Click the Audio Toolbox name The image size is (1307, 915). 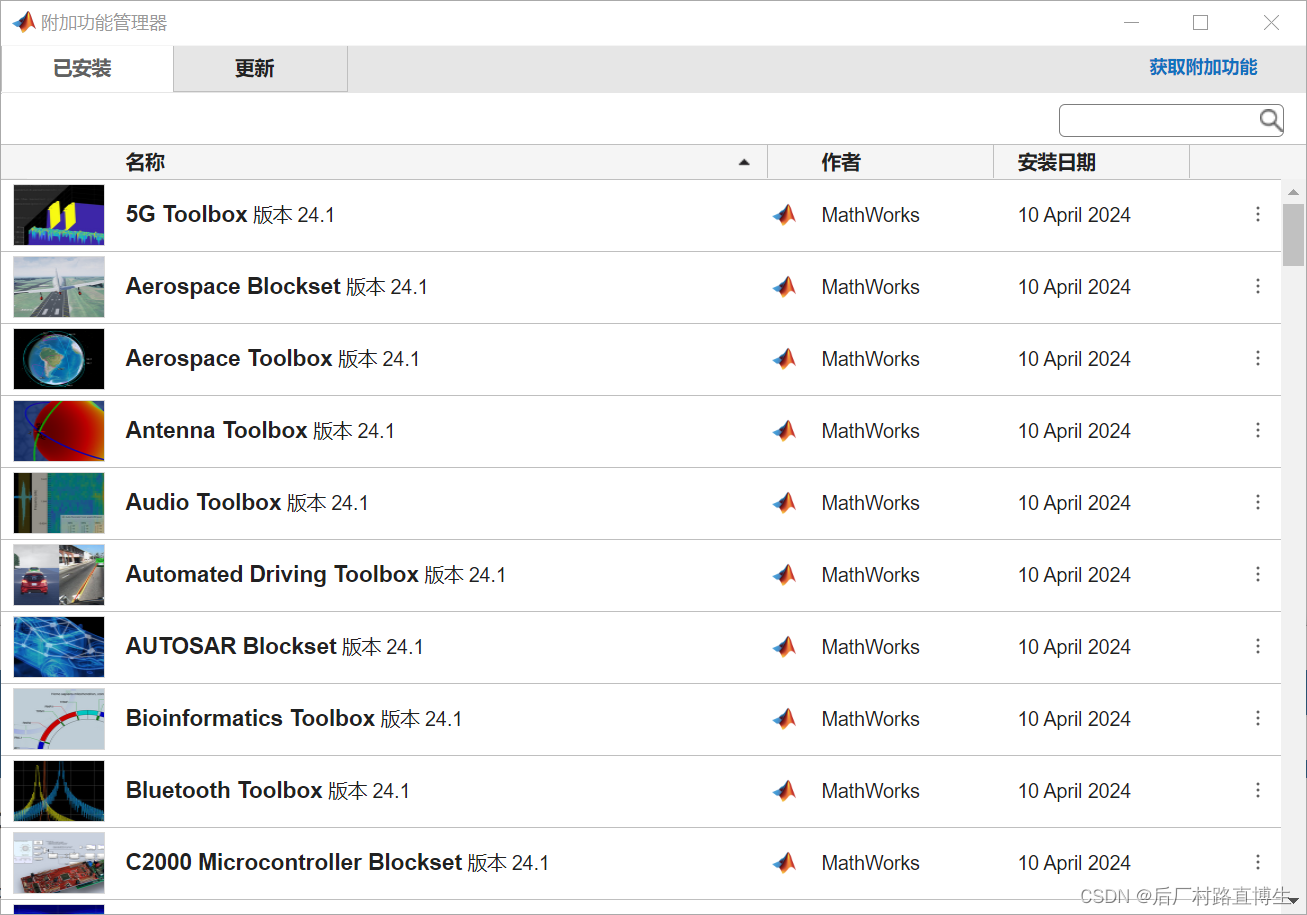[203, 502]
